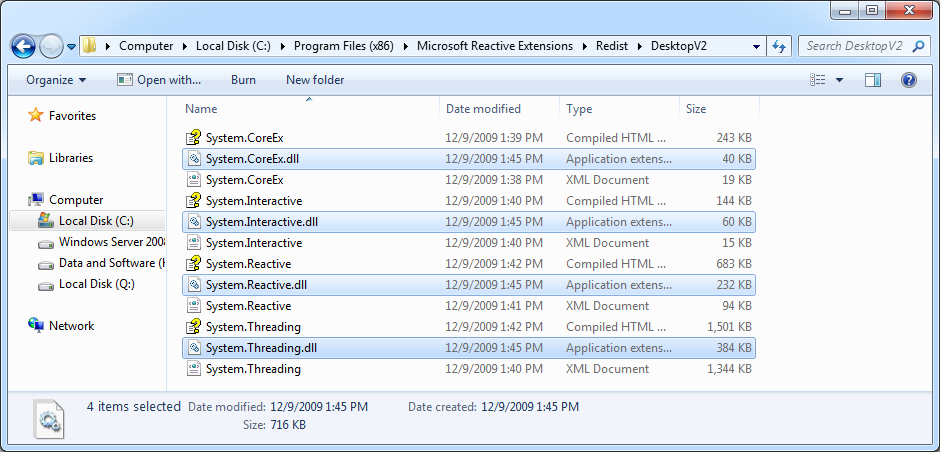The image size is (940, 452).
Task: Select Windows Server 2008 drive in navigation pane
Action: (112, 242)
